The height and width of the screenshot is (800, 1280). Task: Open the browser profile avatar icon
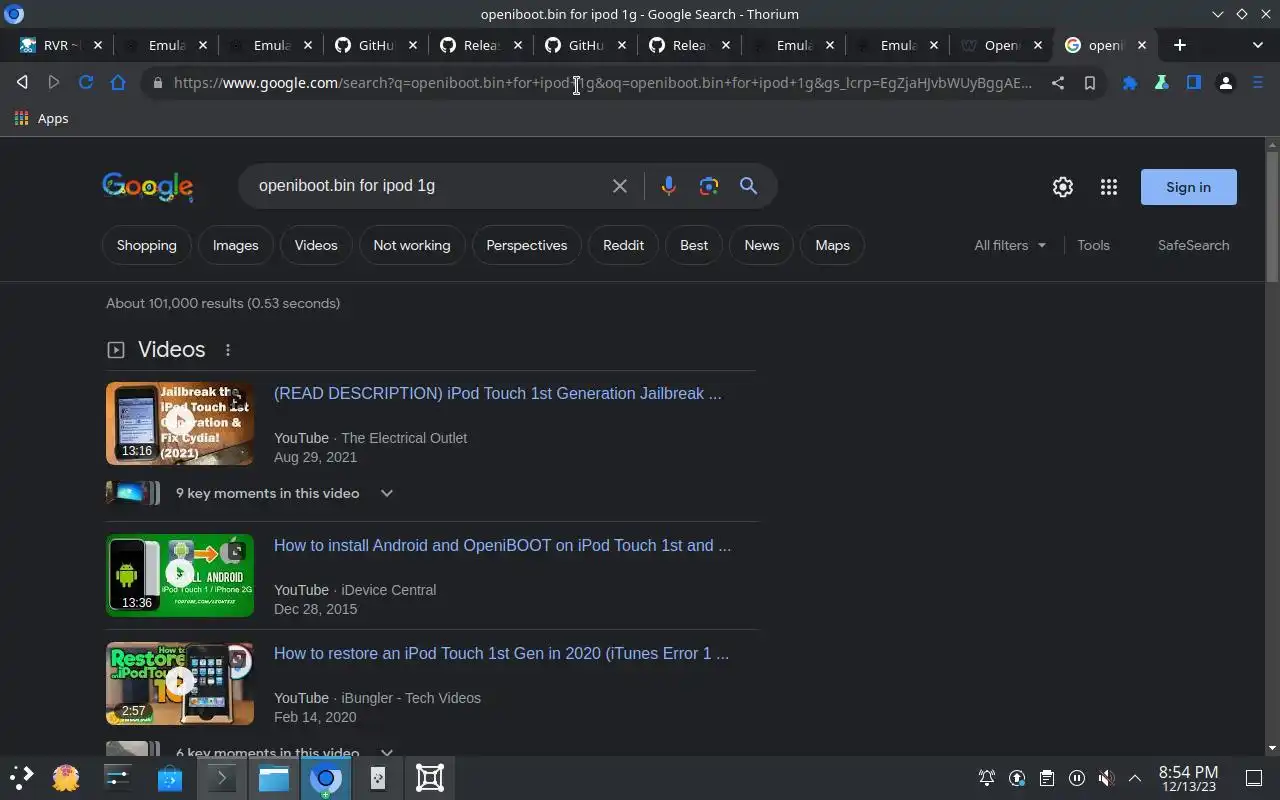[1226, 83]
